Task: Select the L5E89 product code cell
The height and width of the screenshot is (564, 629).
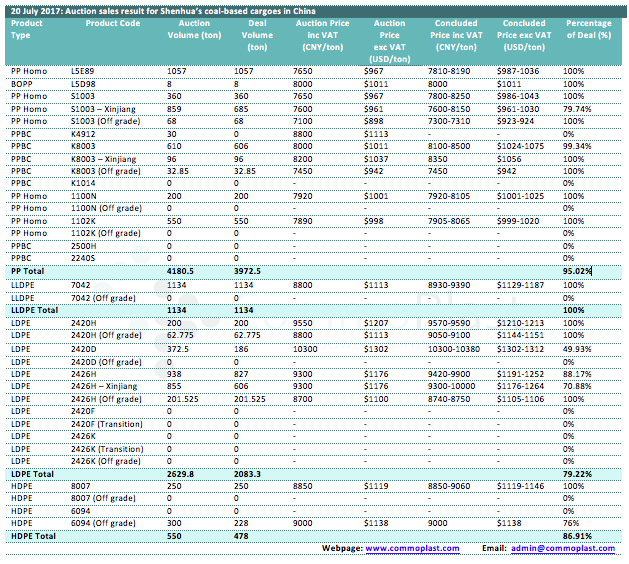Action: tap(84, 71)
